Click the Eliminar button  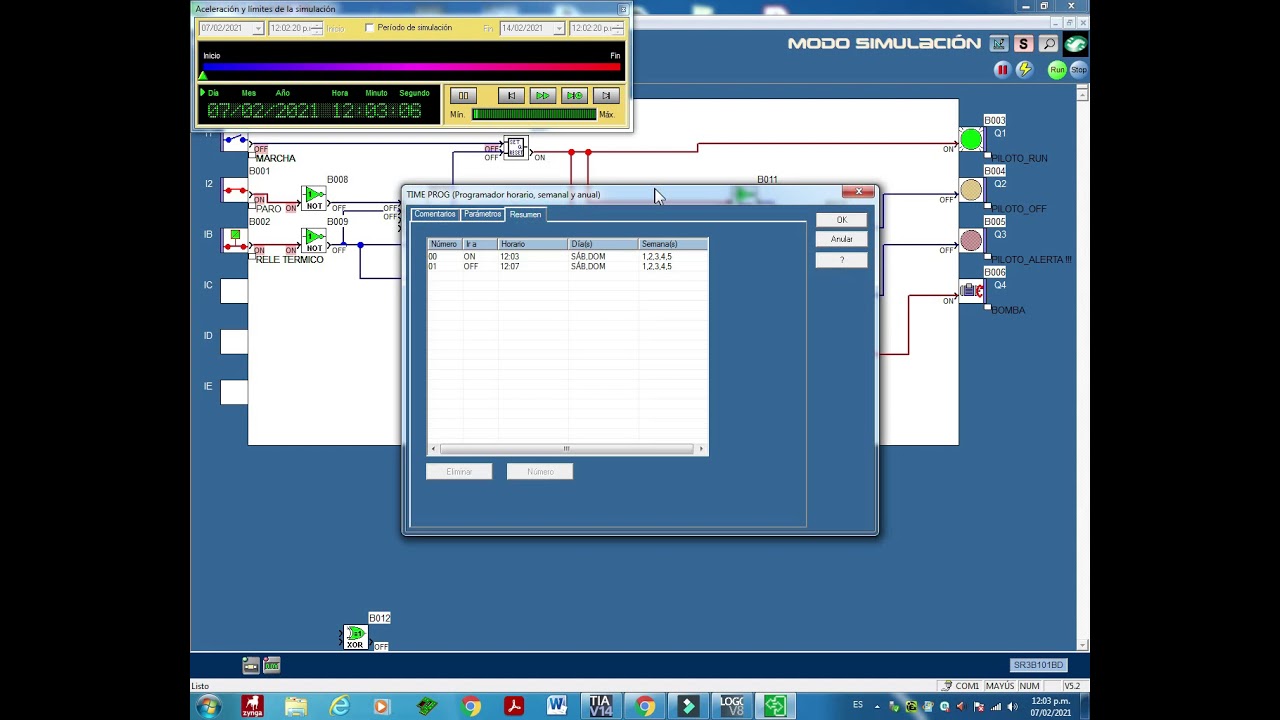click(x=459, y=471)
